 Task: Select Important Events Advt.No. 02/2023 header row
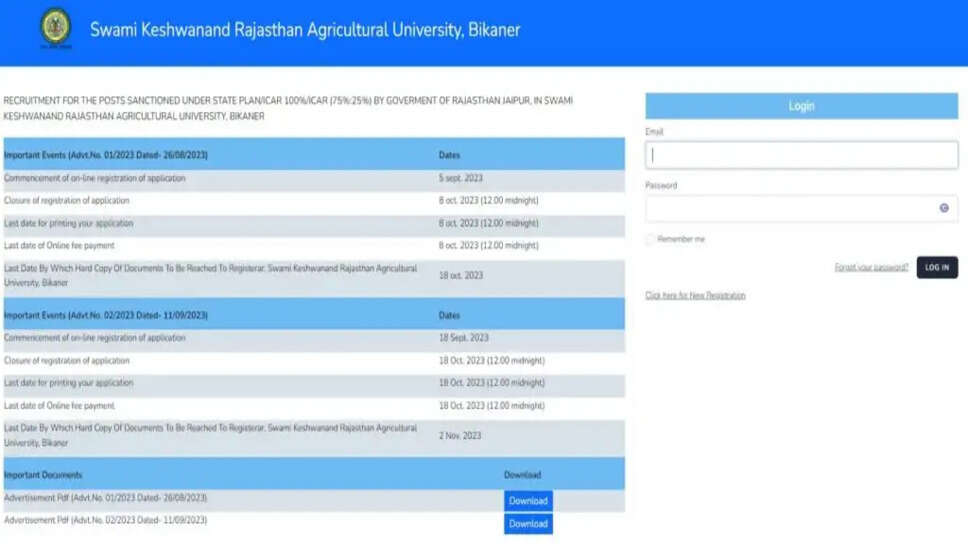point(106,315)
